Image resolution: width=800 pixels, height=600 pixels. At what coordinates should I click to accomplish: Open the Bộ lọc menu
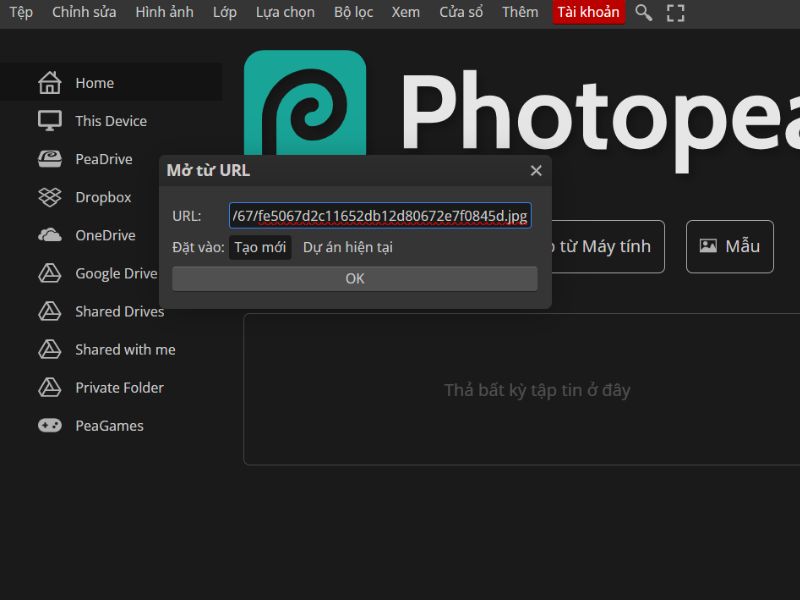(354, 12)
